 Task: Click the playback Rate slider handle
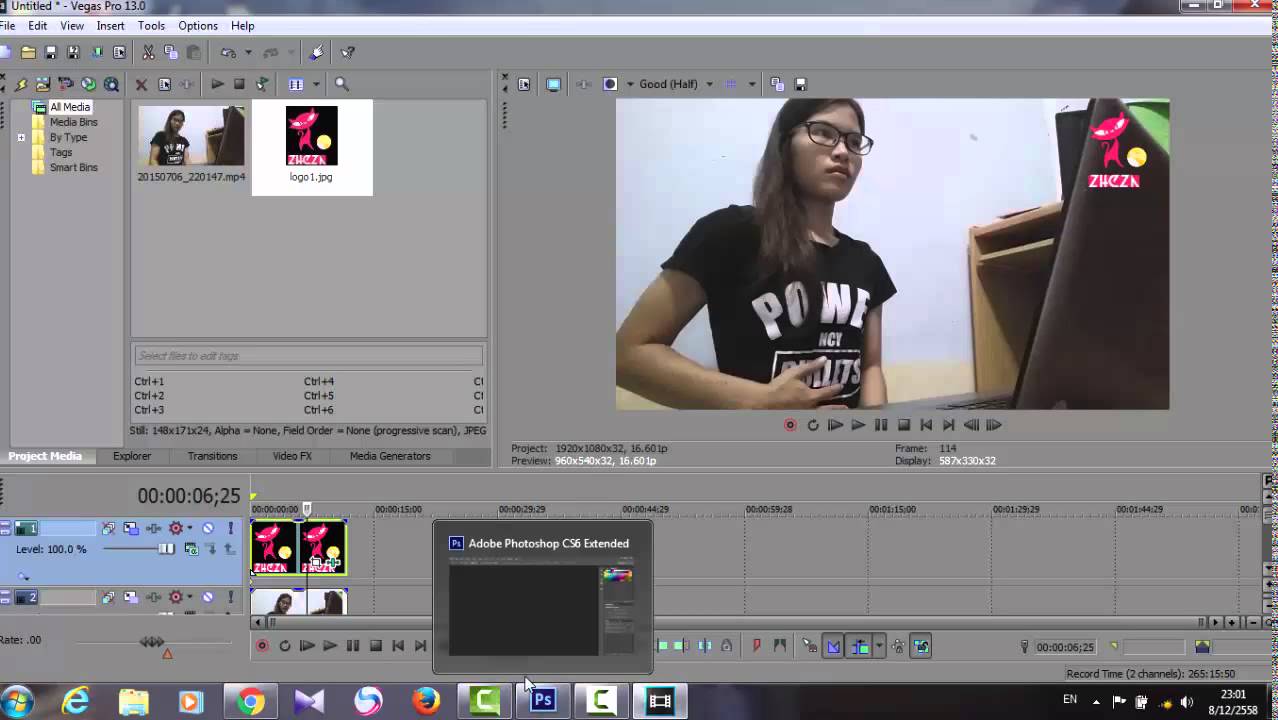151,642
